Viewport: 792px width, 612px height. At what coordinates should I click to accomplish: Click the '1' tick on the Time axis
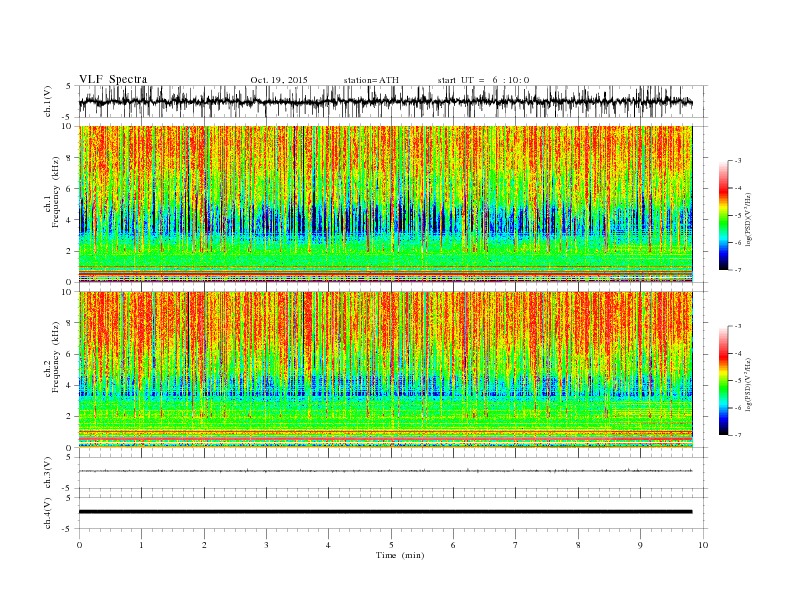coord(141,545)
